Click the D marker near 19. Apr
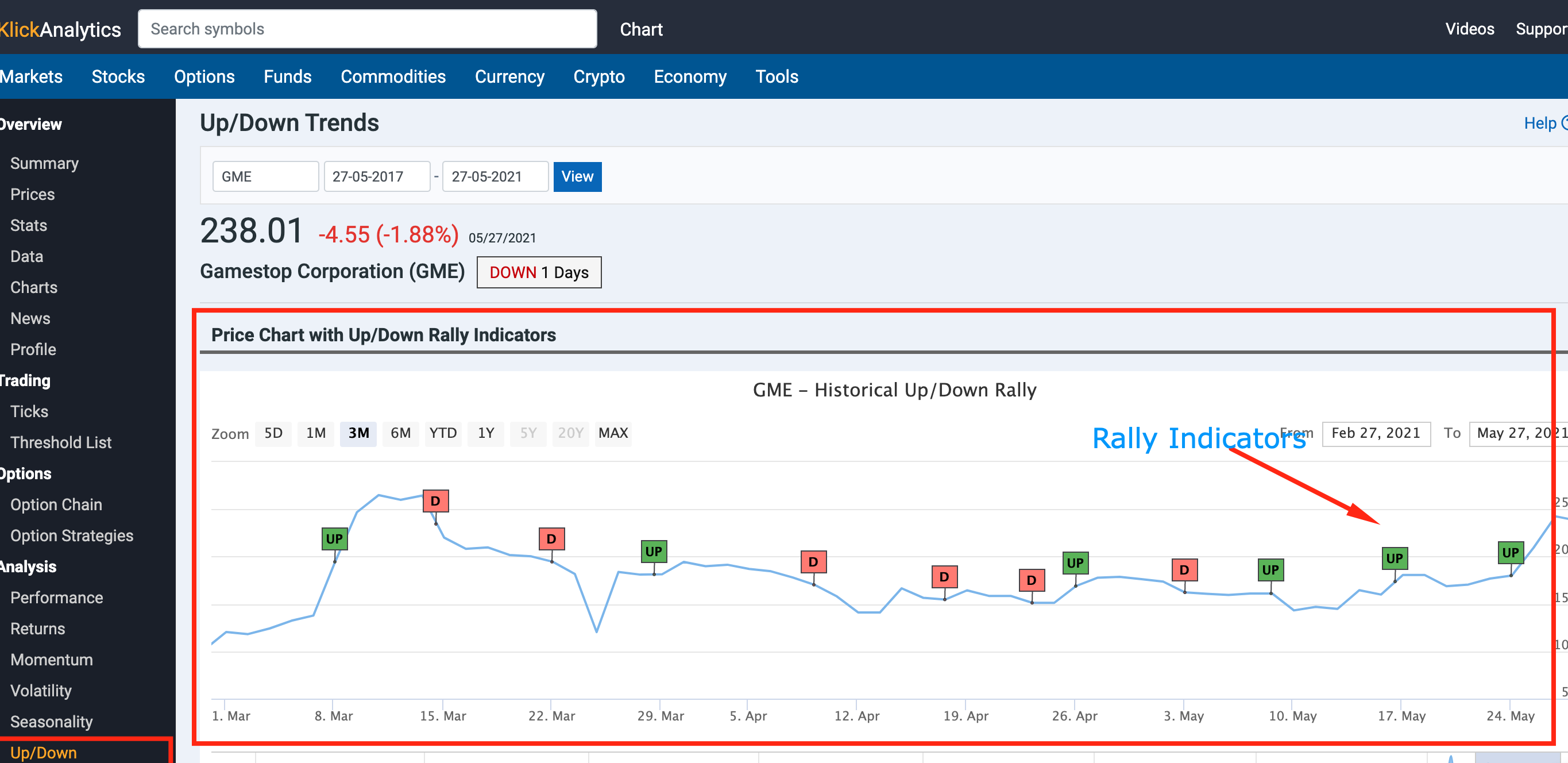 944,577
